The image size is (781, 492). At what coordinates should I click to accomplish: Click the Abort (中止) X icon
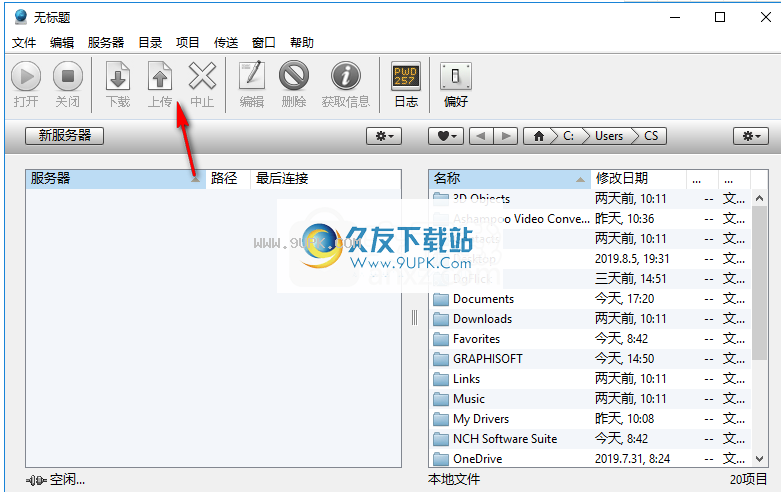tap(202, 77)
